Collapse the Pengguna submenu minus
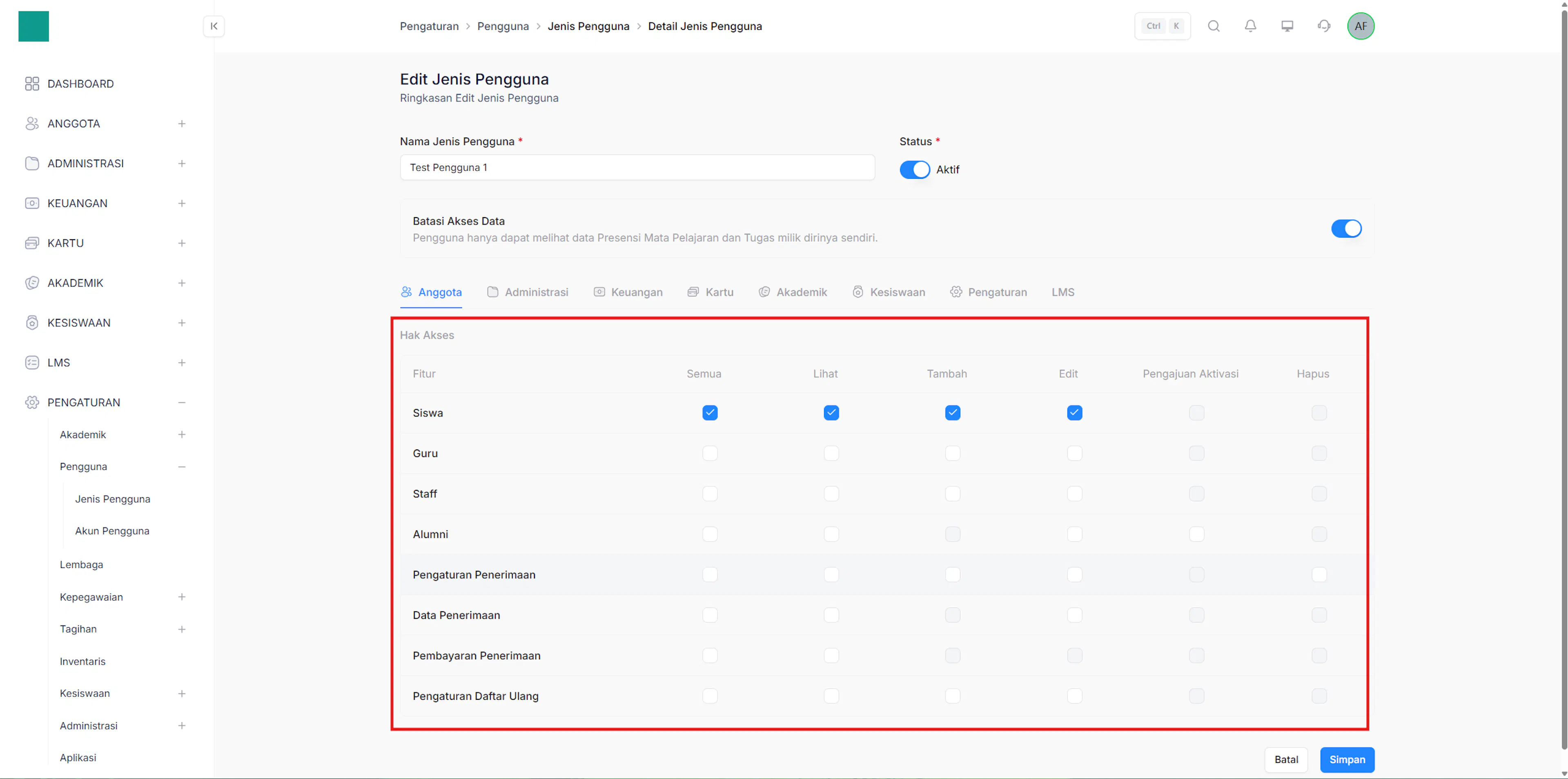 (x=181, y=467)
